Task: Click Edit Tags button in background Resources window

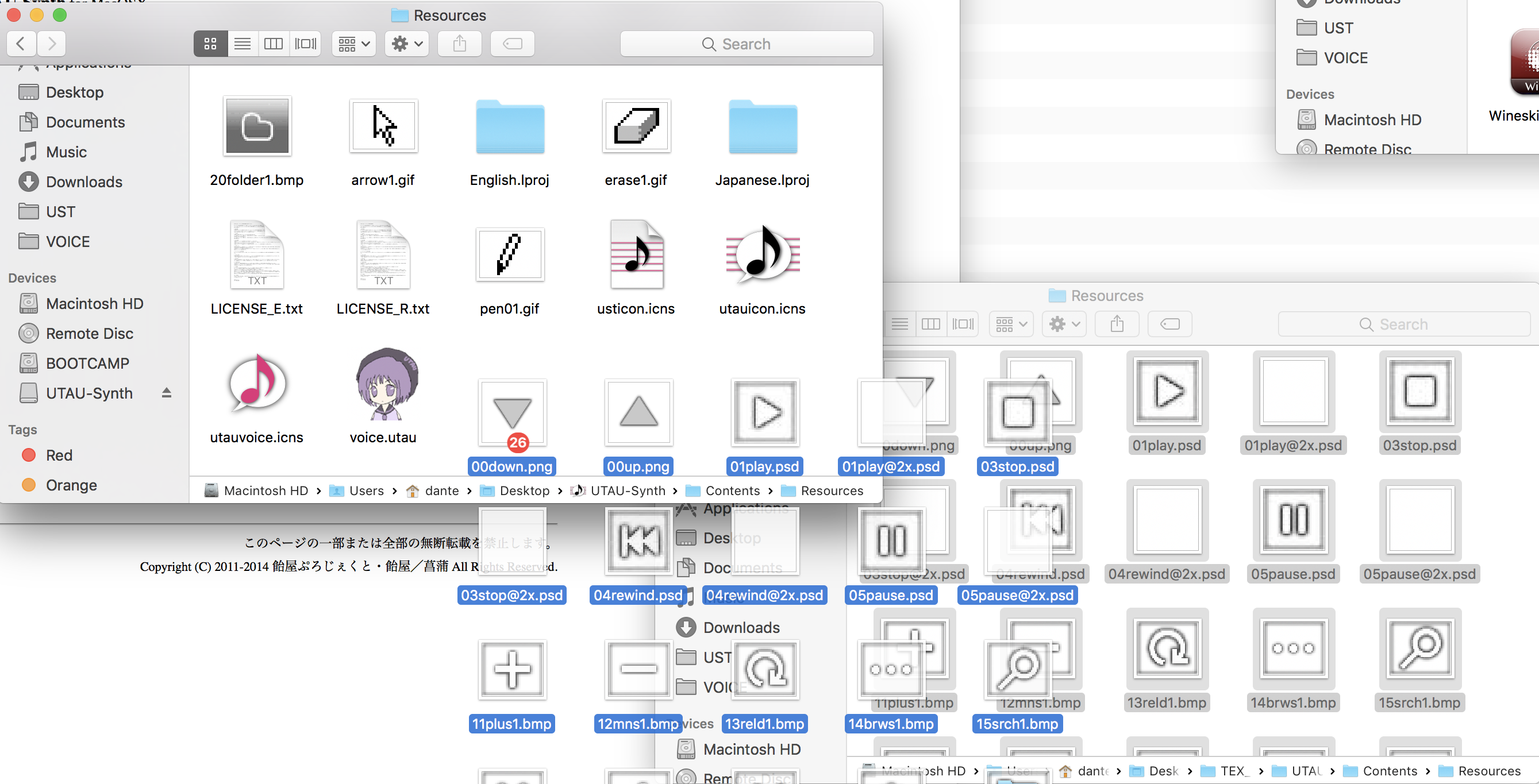Action: [x=1169, y=325]
